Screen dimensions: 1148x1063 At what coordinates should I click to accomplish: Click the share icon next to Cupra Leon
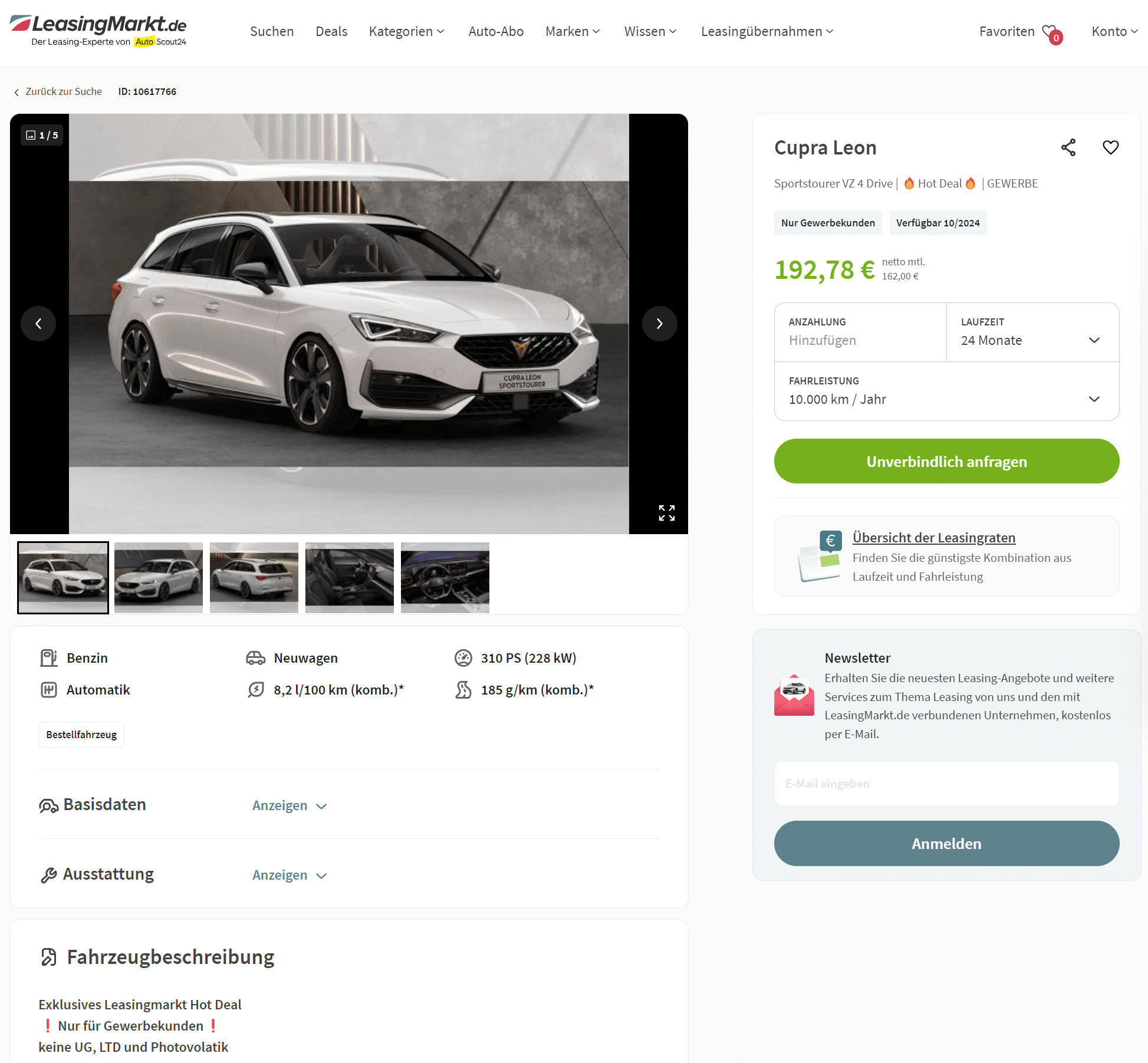coord(1068,147)
